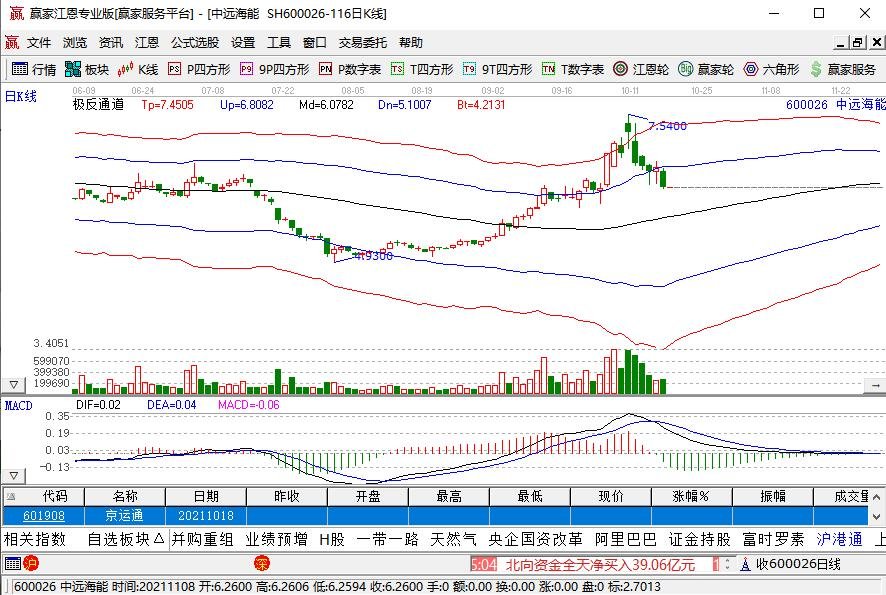The width and height of the screenshot is (886, 595).
Task: Switch to the 一带一路 tab
Action: tap(387, 540)
